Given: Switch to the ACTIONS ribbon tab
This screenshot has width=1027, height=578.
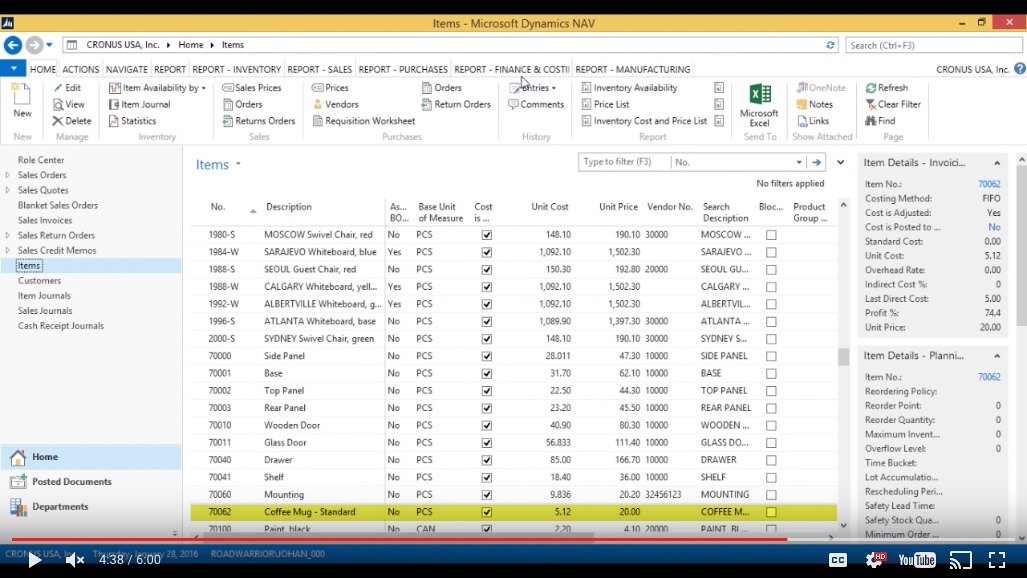Looking at the screenshot, I should (81, 69).
